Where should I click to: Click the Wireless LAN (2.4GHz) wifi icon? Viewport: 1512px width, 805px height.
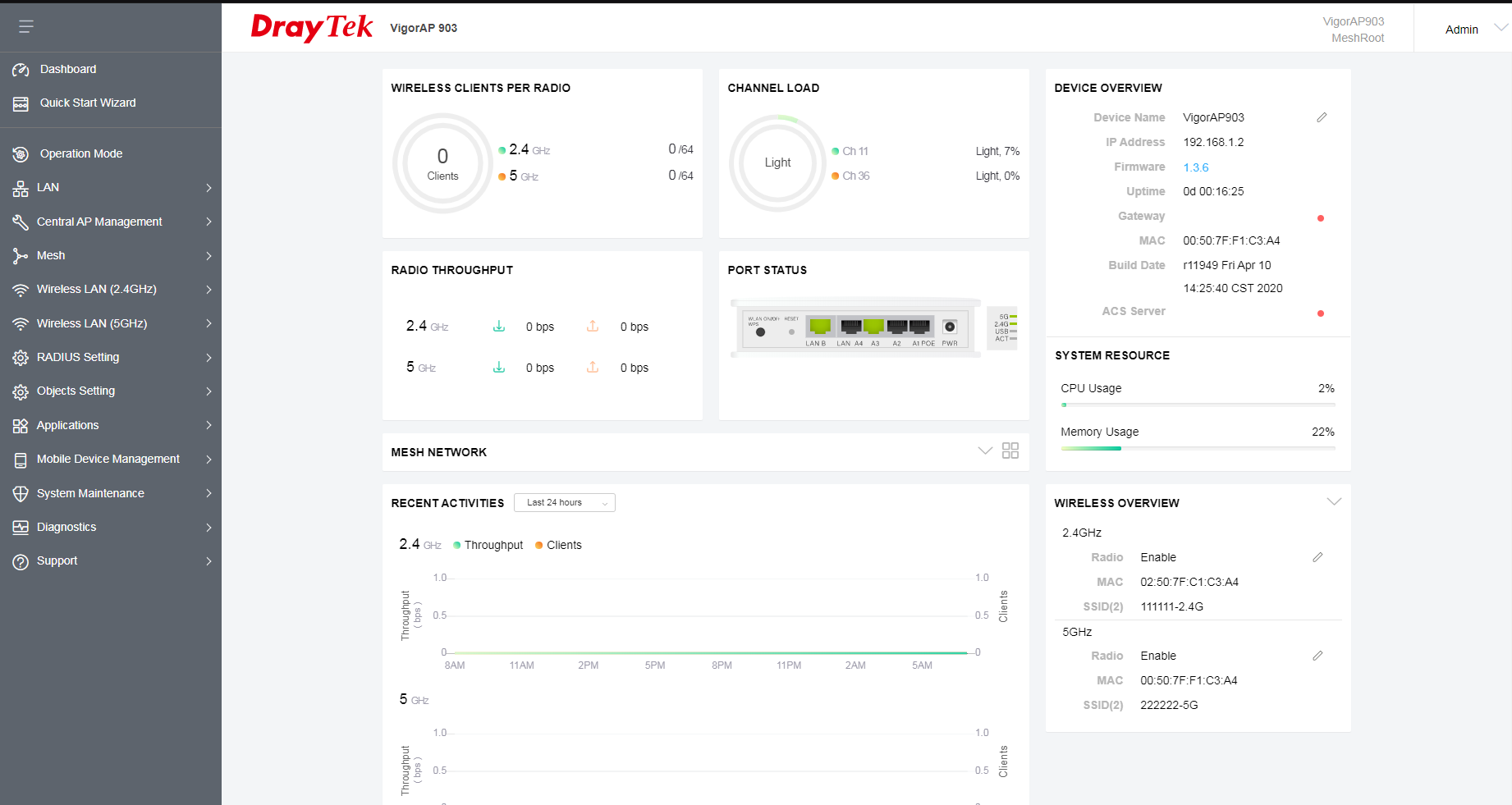pyautogui.click(x=21, y=290)
